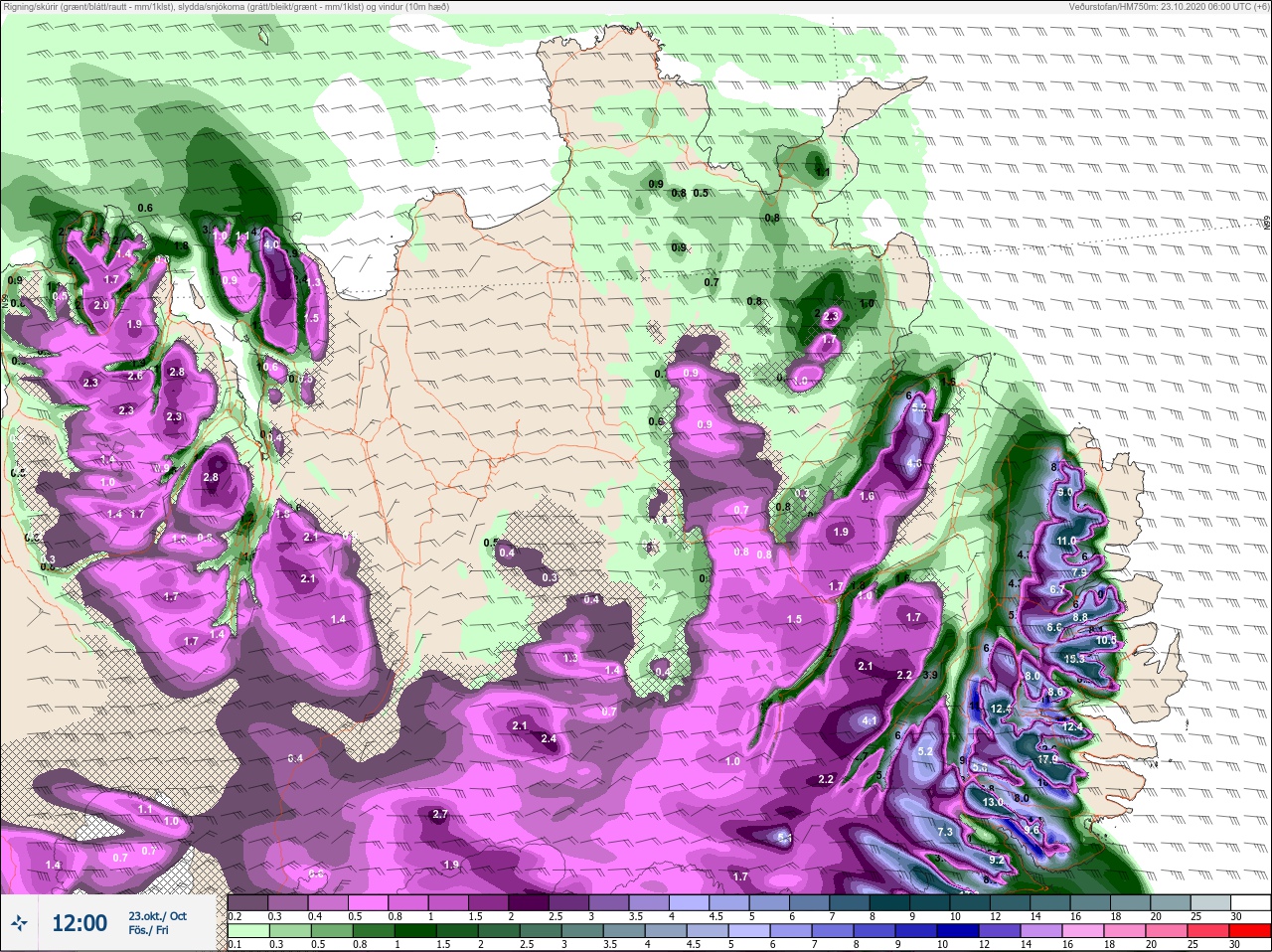Click the 9.0 precipitation value on the map

pyautogui.click(x=1065, y=492)
